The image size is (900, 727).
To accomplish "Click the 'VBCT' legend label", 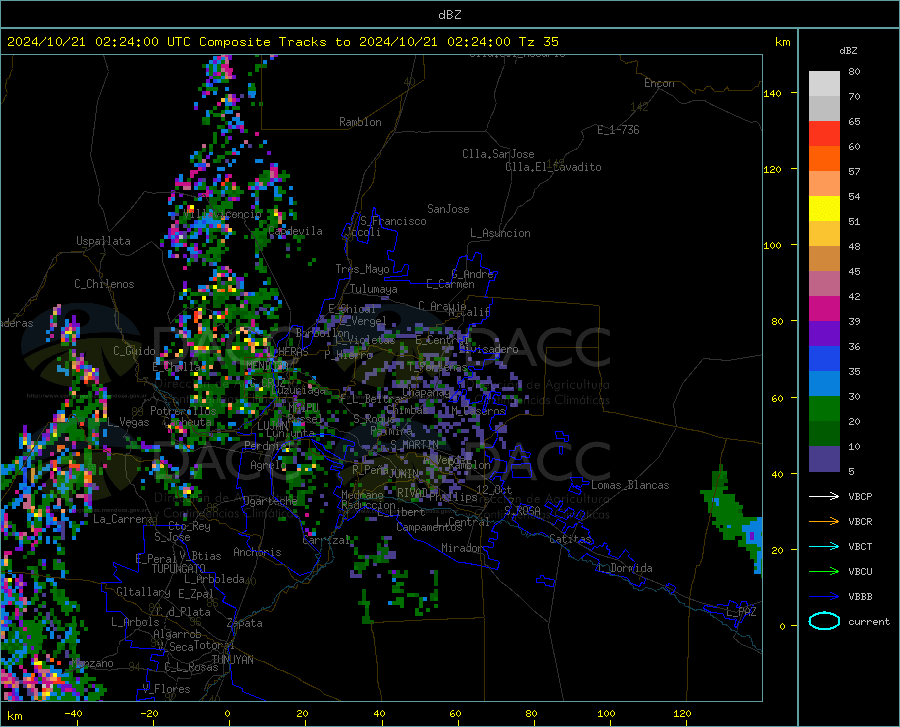I will [860, 546].
